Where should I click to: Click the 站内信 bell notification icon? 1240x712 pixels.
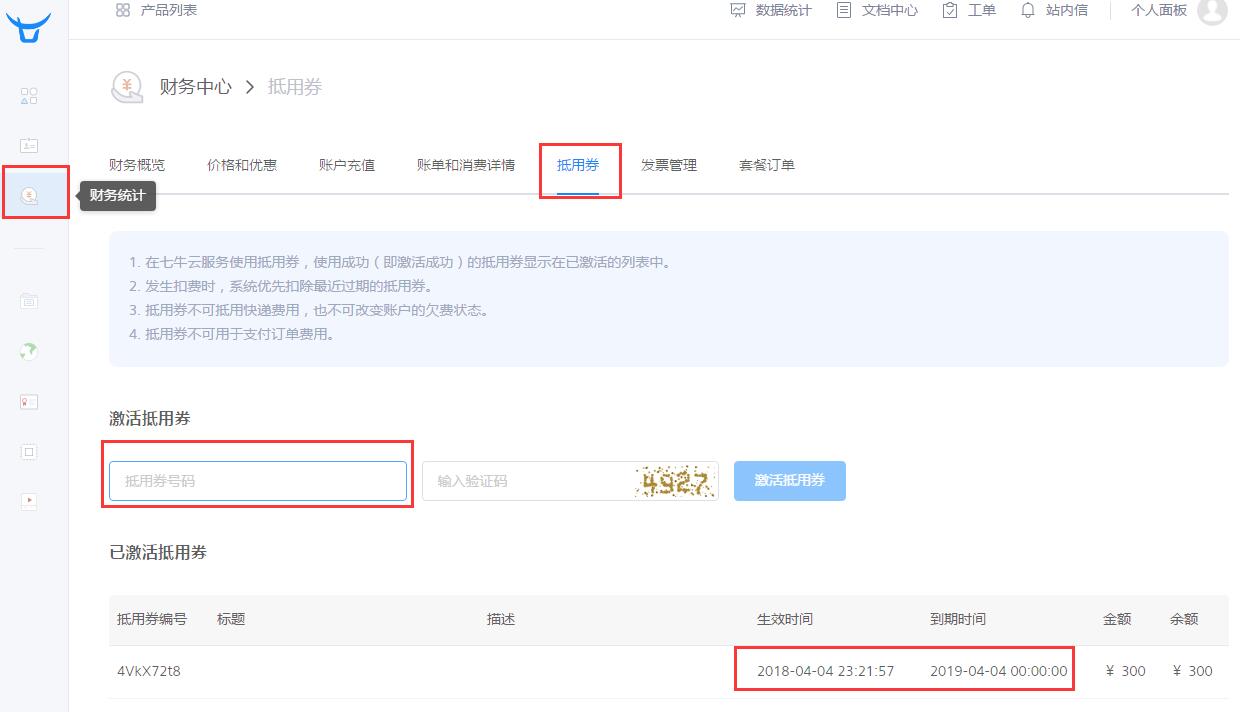1027,10
